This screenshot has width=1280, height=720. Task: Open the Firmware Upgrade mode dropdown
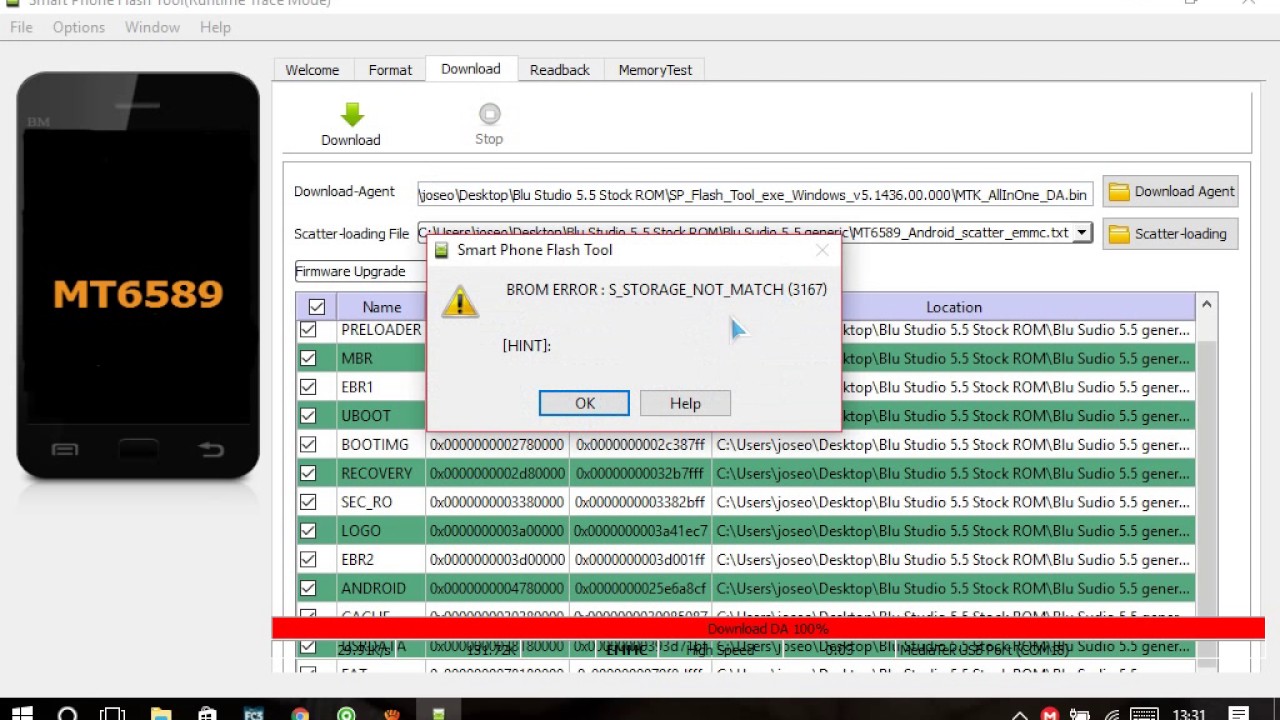360,271
